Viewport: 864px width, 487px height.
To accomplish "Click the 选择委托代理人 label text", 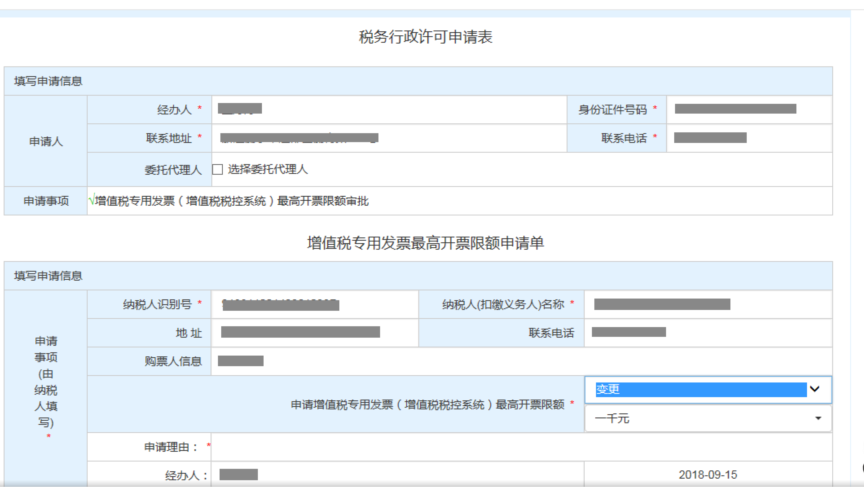I will (x=267, y=170).
